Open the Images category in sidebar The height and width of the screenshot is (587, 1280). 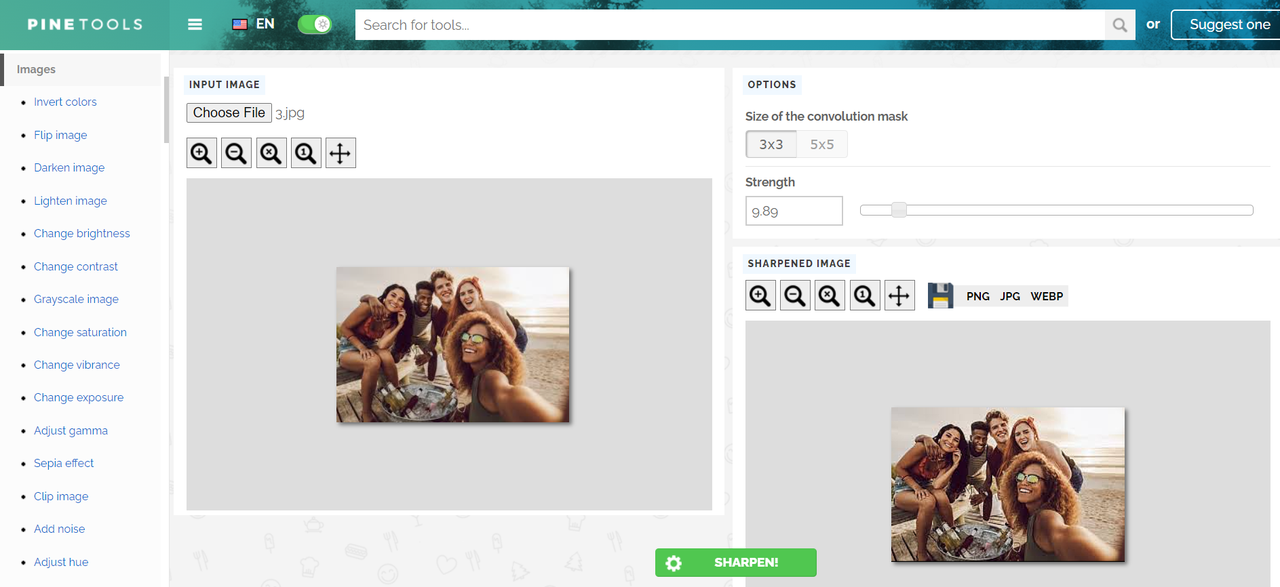click(x=36, y=69)
